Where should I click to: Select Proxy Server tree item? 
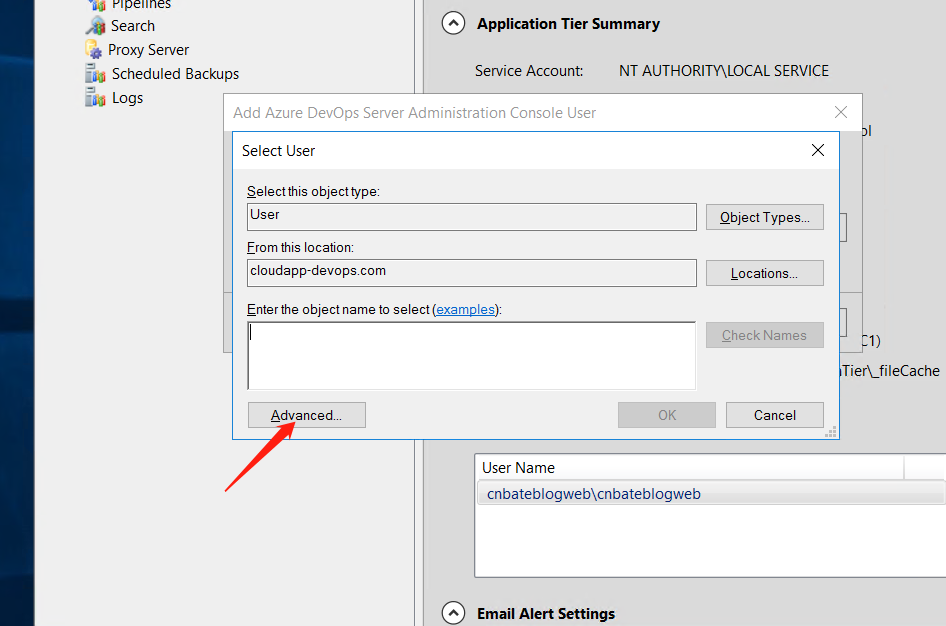148,49
